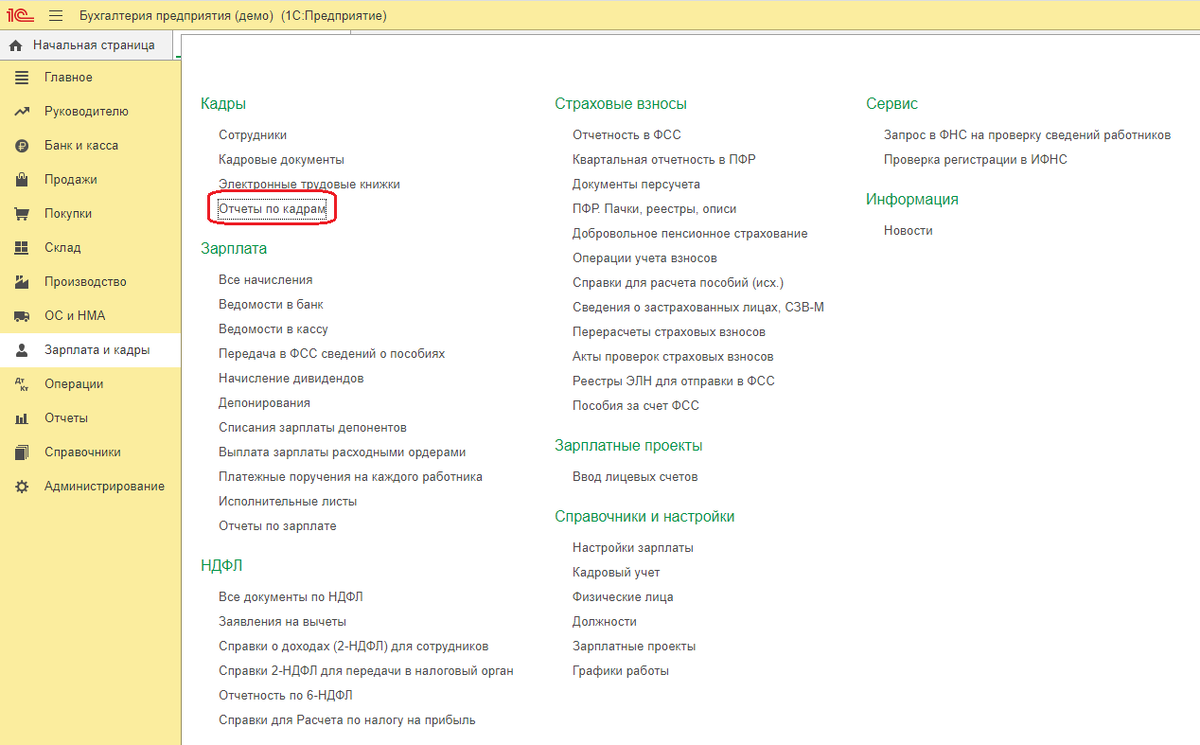Click the Производство factory icon
The image size is (1200, 745).
(x=22, y=282)
